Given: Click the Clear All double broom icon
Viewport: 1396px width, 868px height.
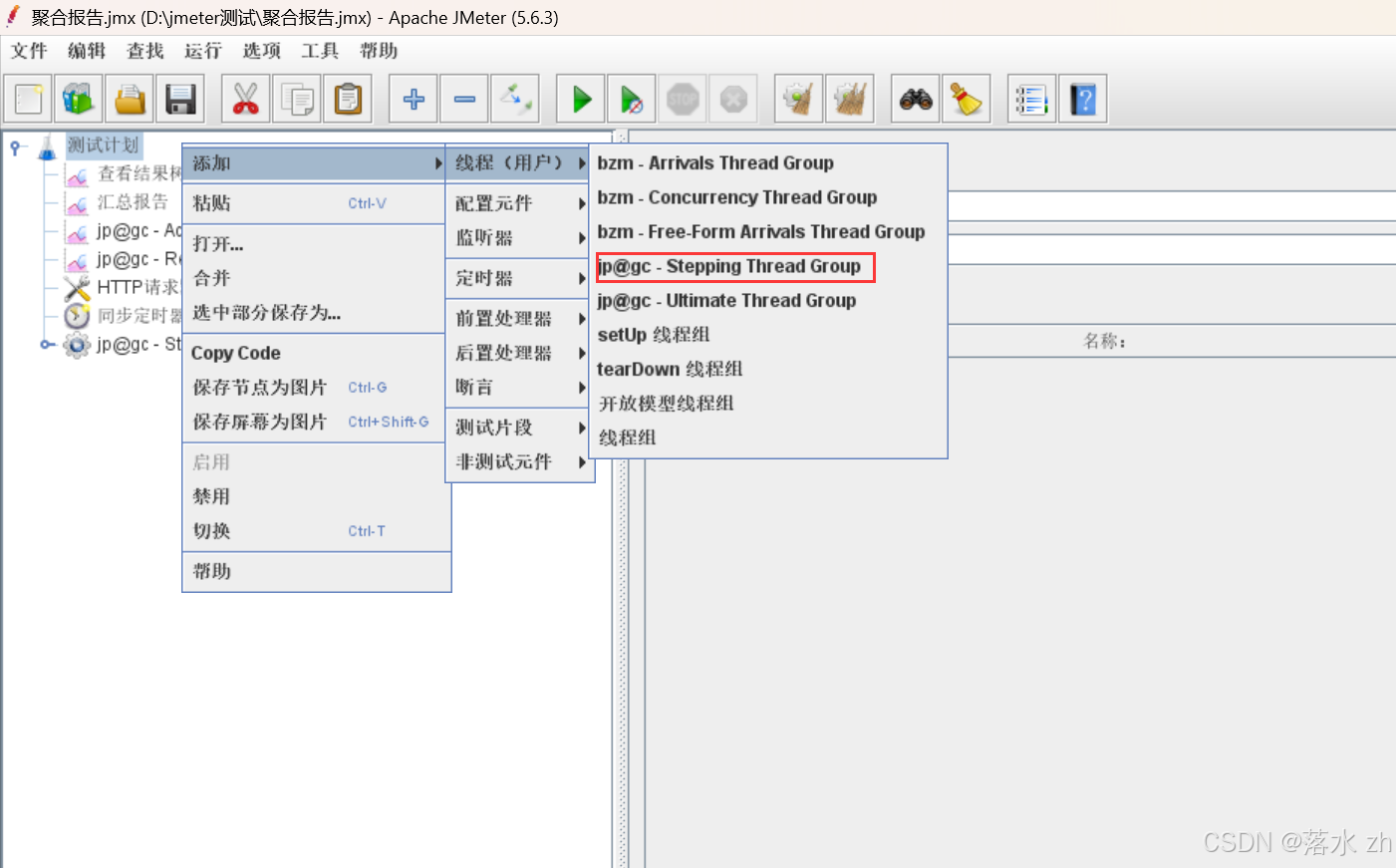Looking at the screenshot, I should click(850, 99).
